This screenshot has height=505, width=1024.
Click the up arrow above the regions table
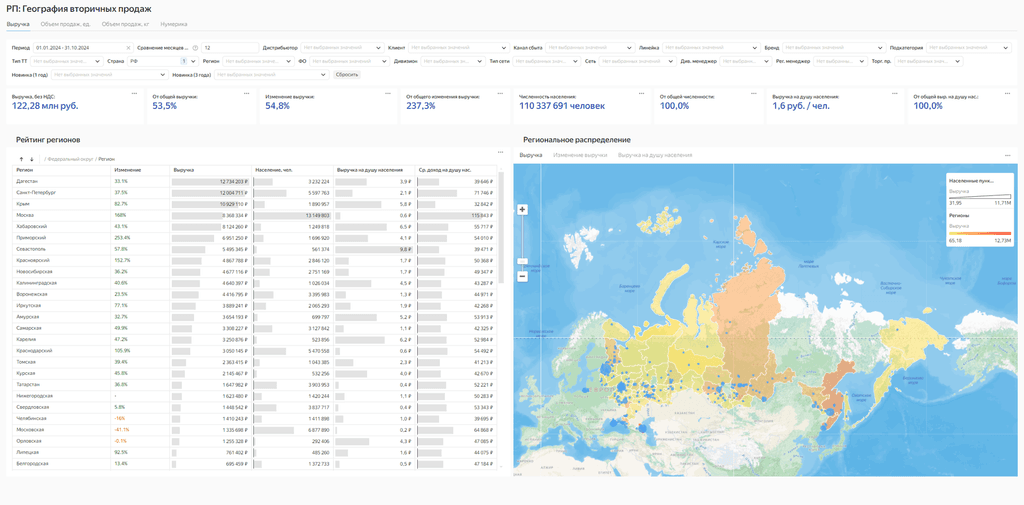pyautogui.click(x=22, y=159)
